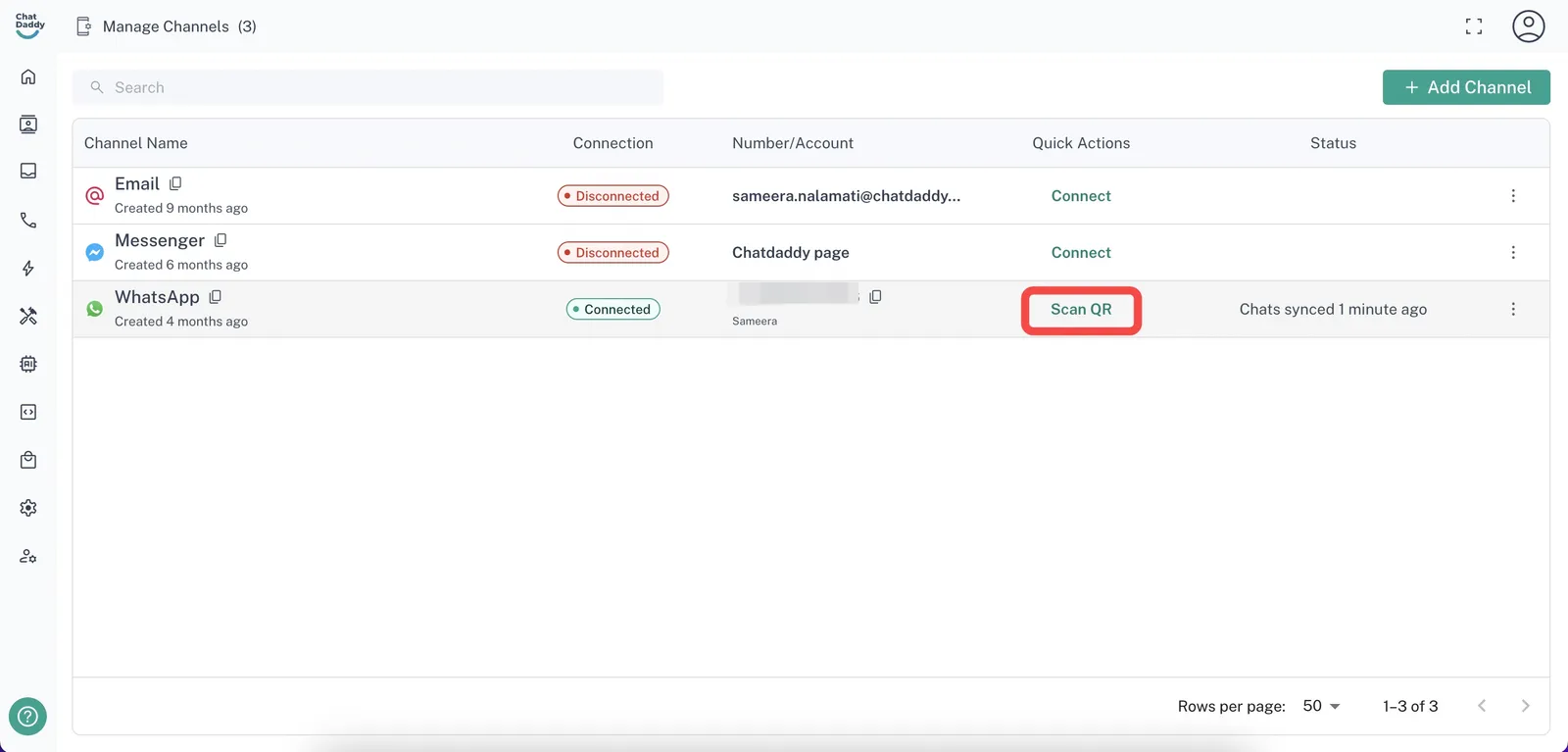The height and width of the screenshot is (752, 1568).
Task: Open the WhatsApp row three-dot menu
Action: [1512, 309]
